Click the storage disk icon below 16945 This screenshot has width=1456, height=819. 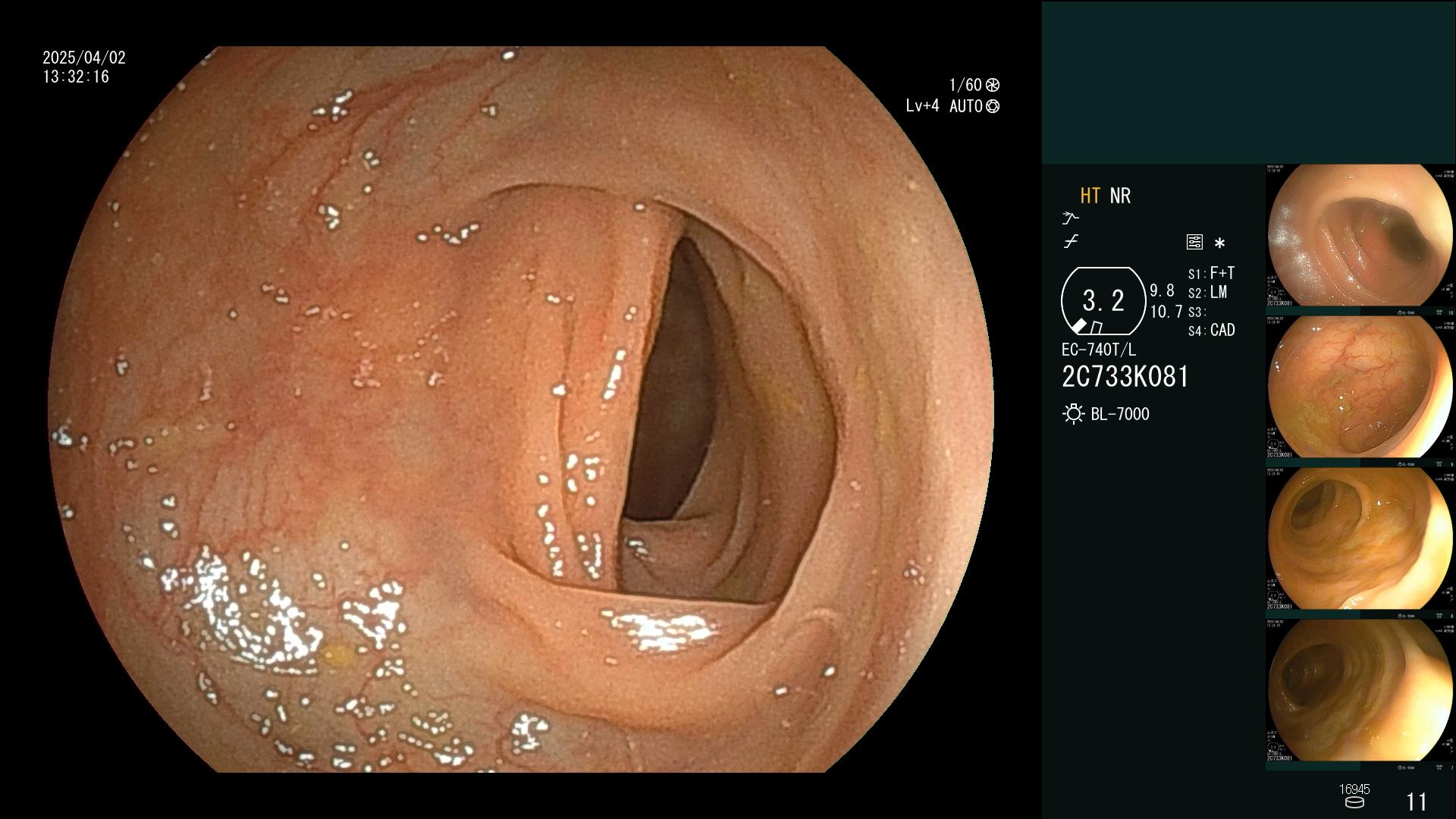[x=1354, y=802]
